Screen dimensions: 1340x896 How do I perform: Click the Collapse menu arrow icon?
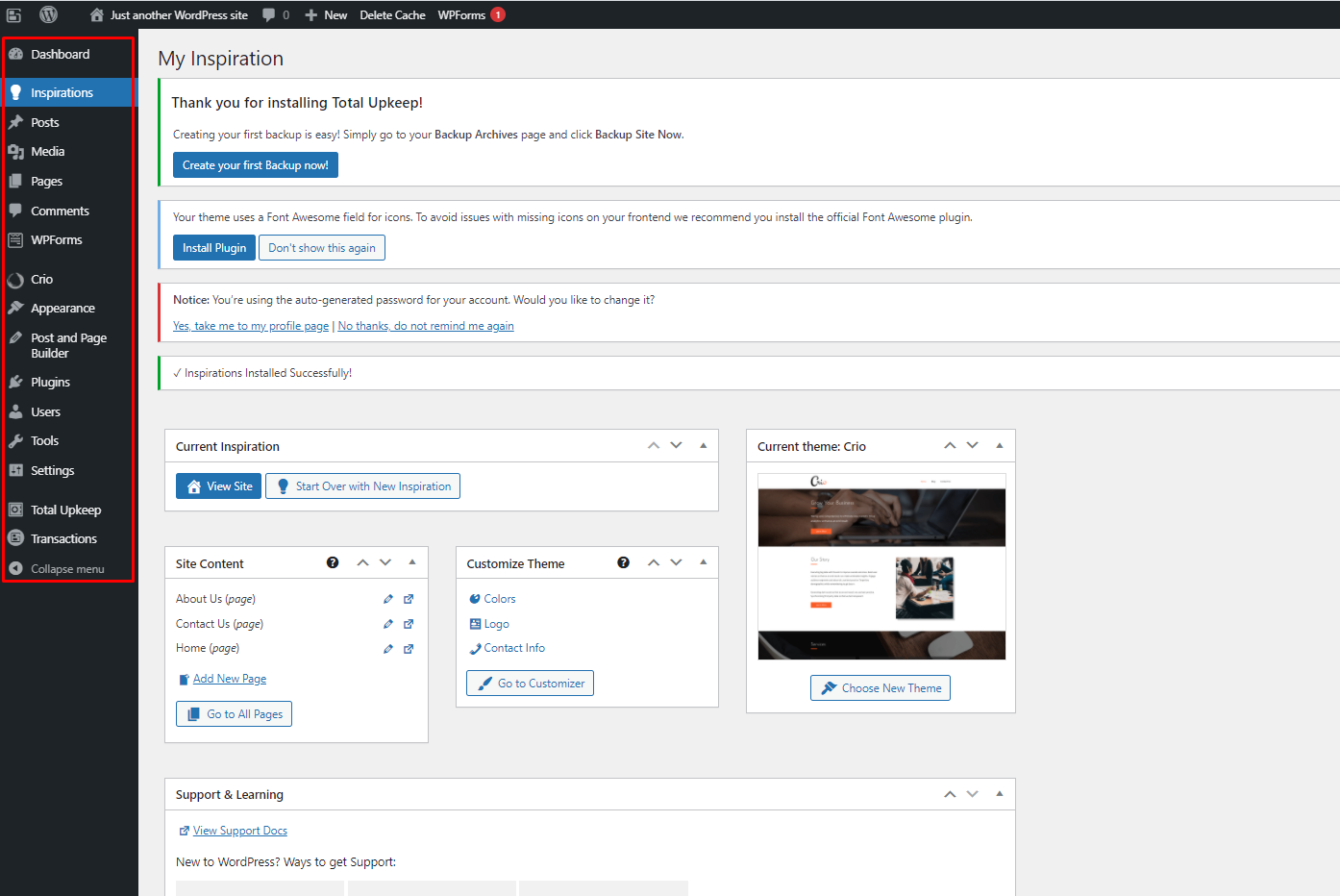(x=15, y=568)
